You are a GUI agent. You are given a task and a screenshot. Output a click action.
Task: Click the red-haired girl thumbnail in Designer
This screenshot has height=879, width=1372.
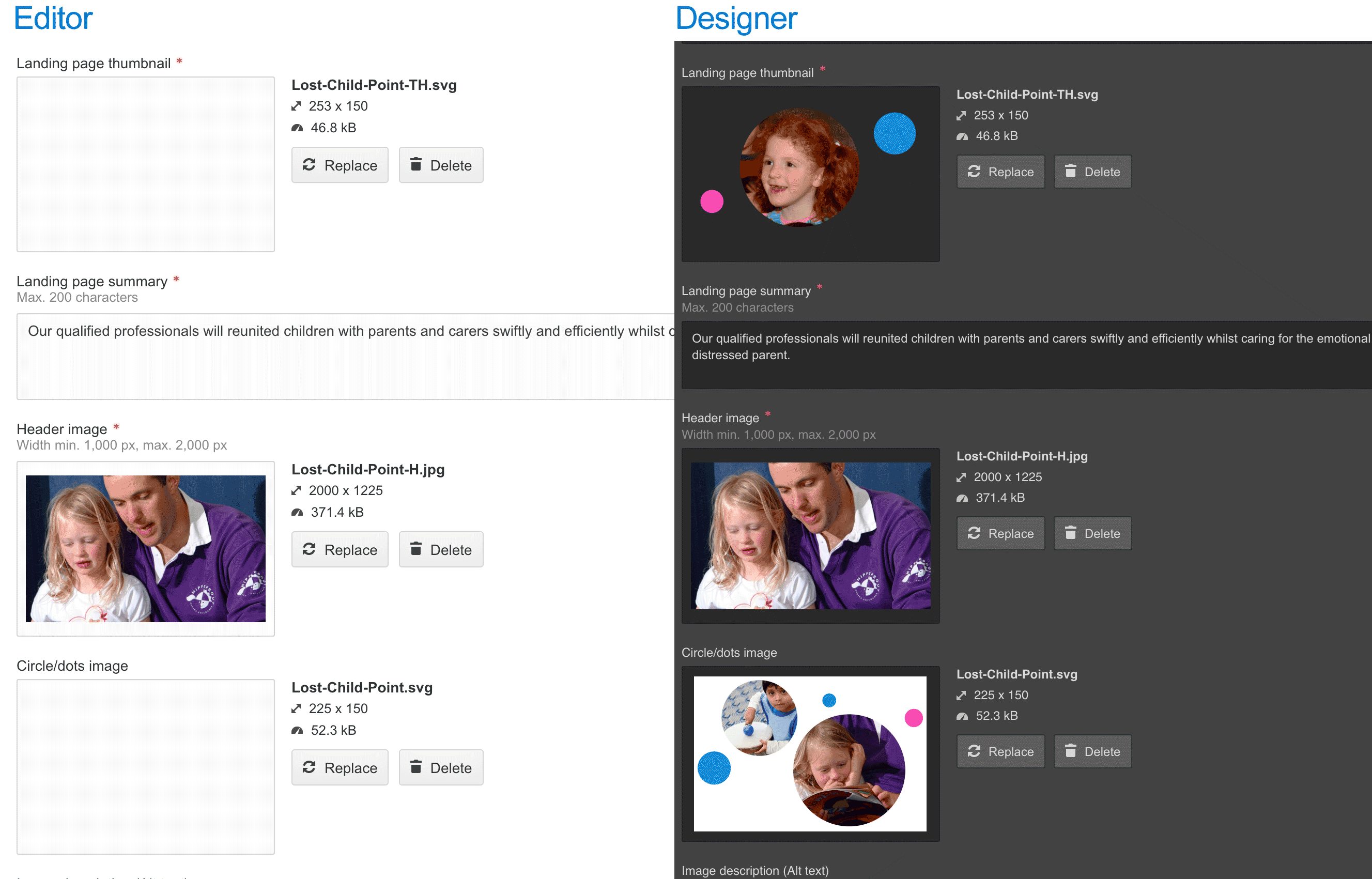(x=800, y=168)
